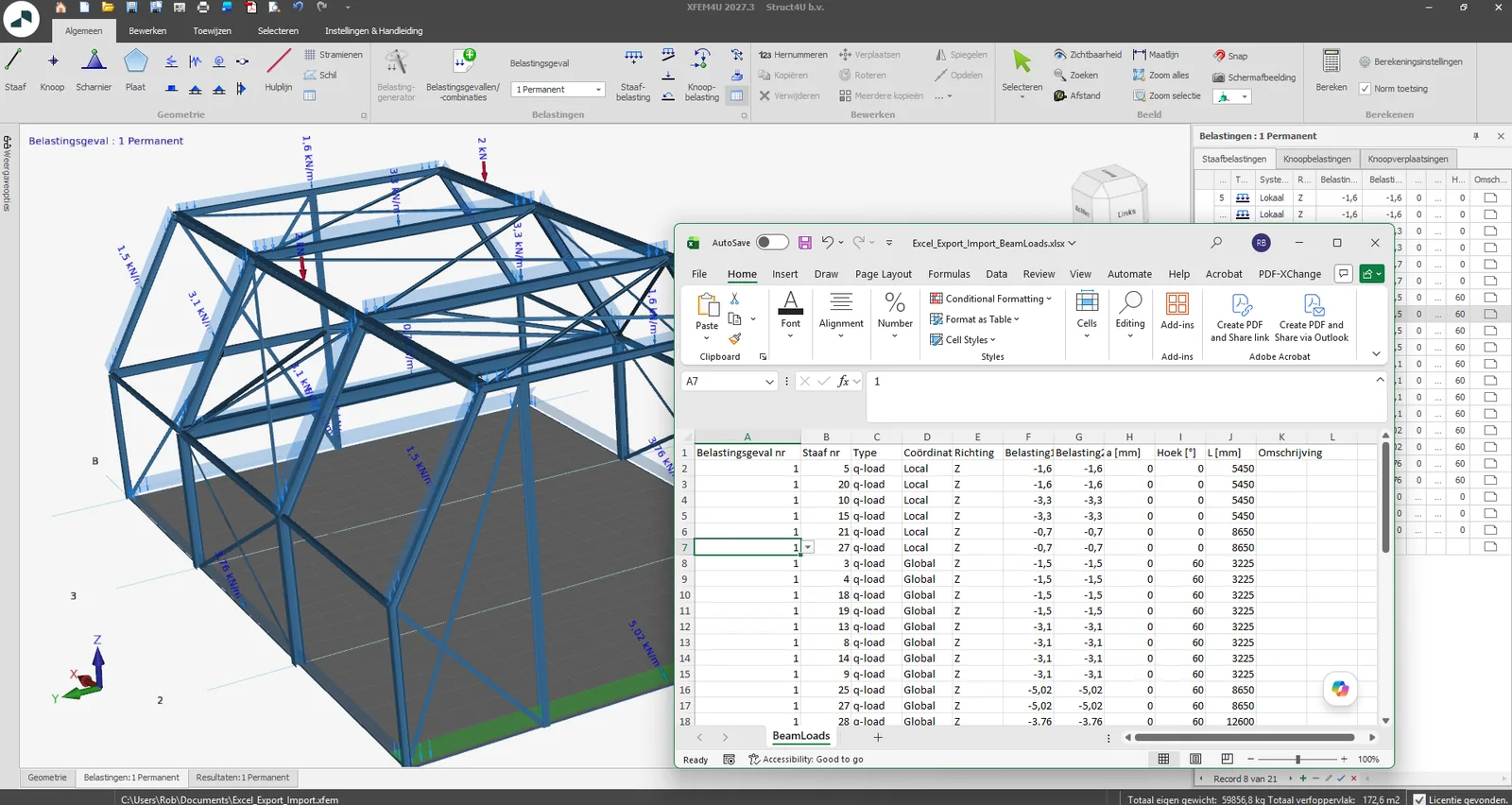Open the Excel Formulas tab

949,274
